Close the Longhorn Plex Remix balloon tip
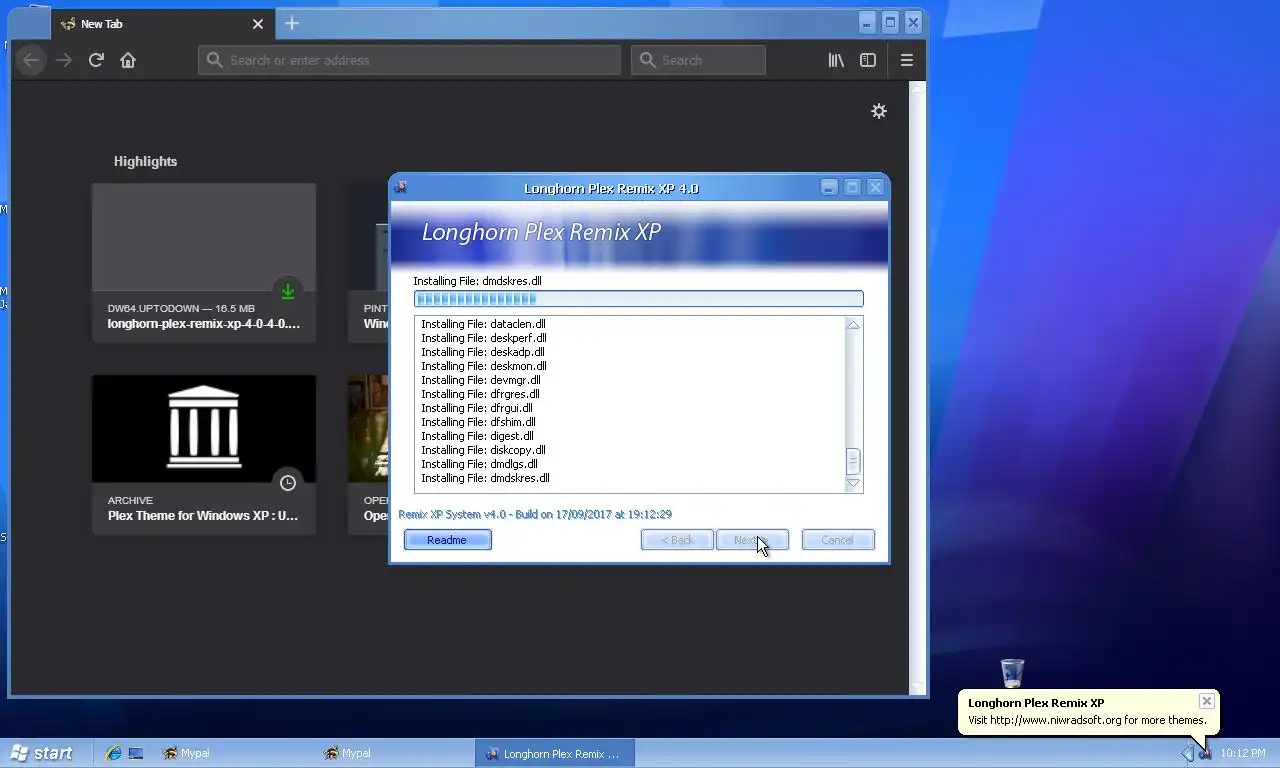Screen dimensions: 1280x768 (x=1207, y=701)
